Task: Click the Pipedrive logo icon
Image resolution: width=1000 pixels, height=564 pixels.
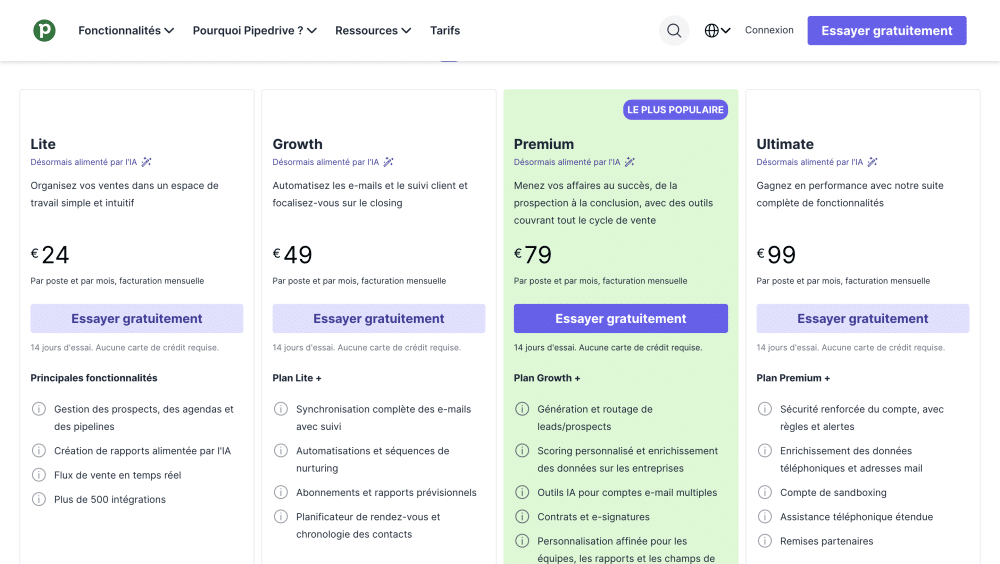Action: click(x=44, y=31)
